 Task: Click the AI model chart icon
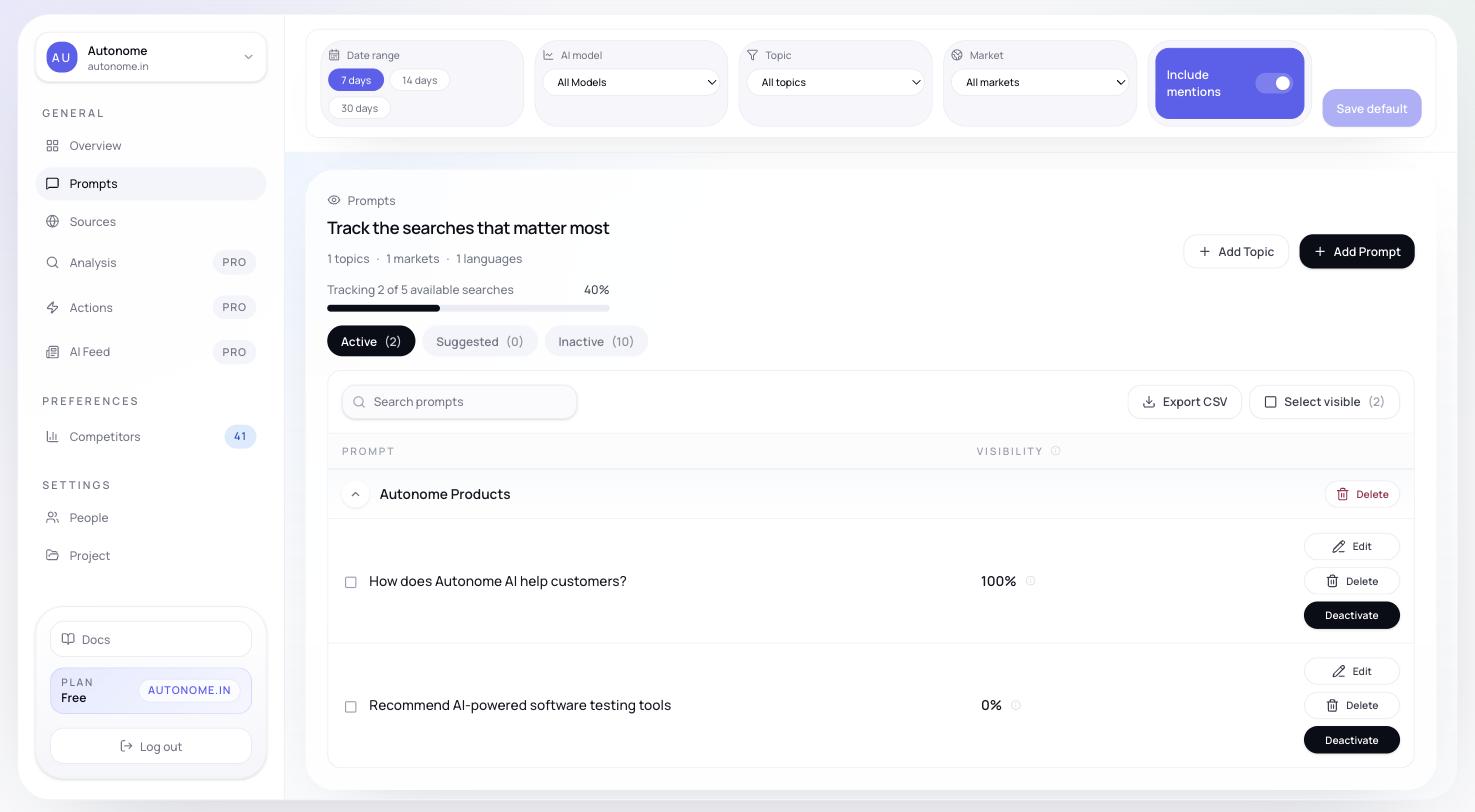click(x=548, y=55)
